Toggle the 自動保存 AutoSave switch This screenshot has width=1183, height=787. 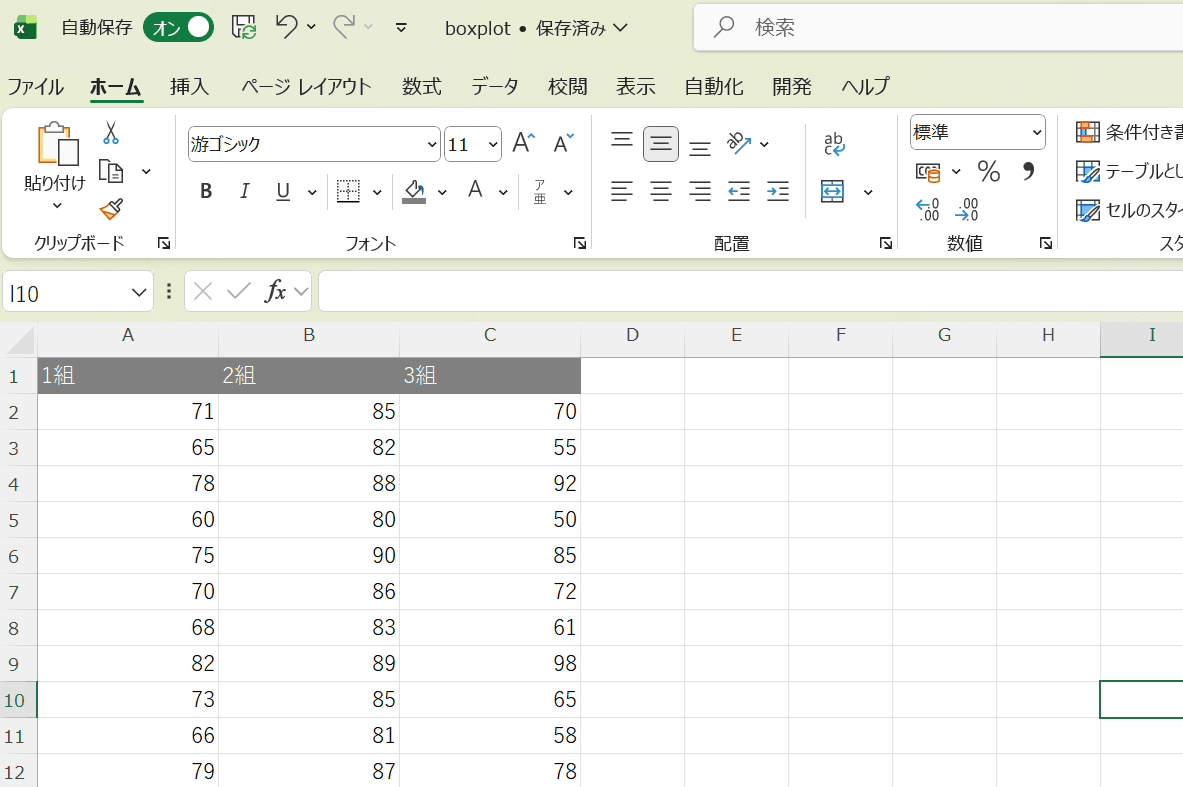tap(178, 28)
